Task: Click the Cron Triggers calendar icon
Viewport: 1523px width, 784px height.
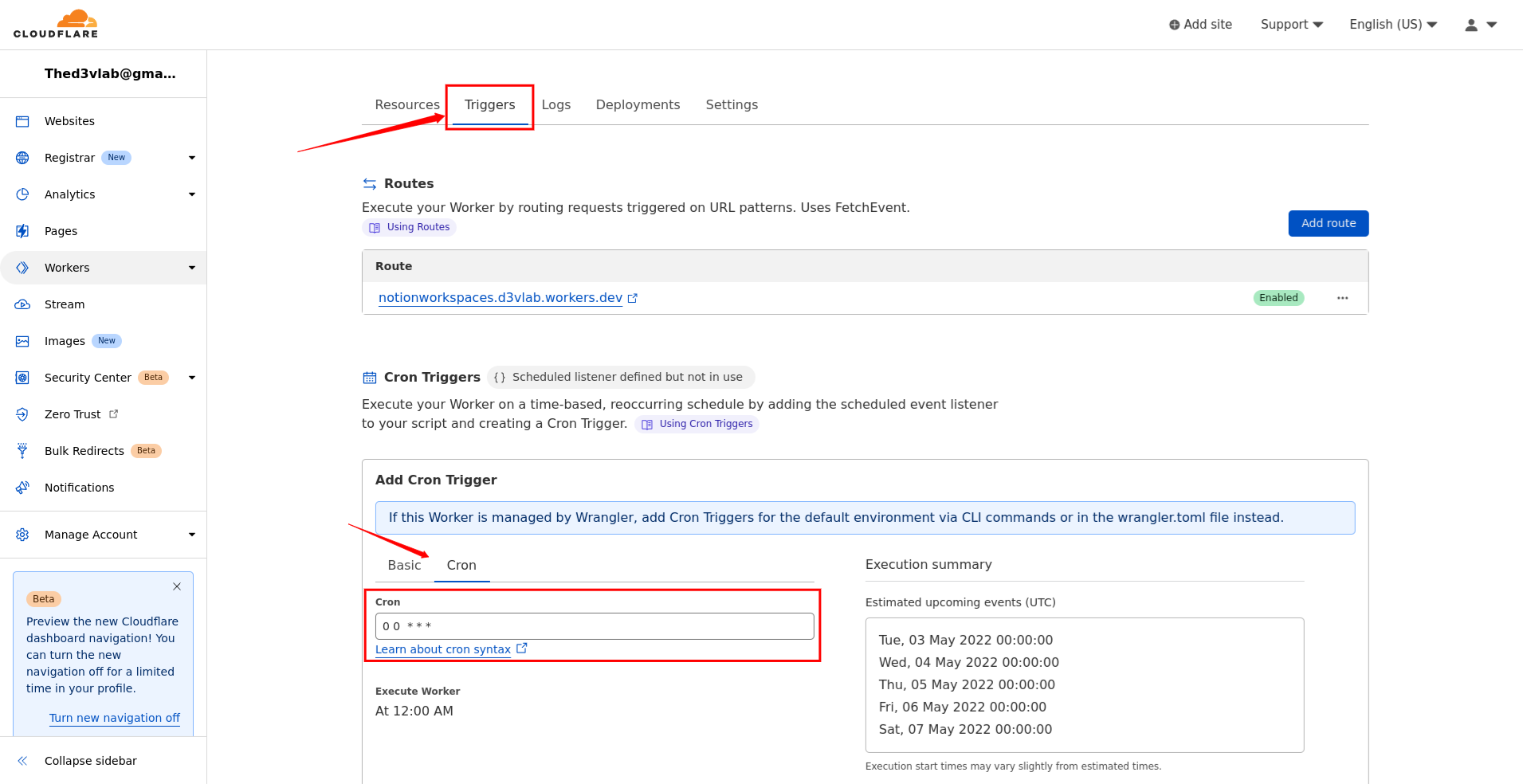Action: 370,378
